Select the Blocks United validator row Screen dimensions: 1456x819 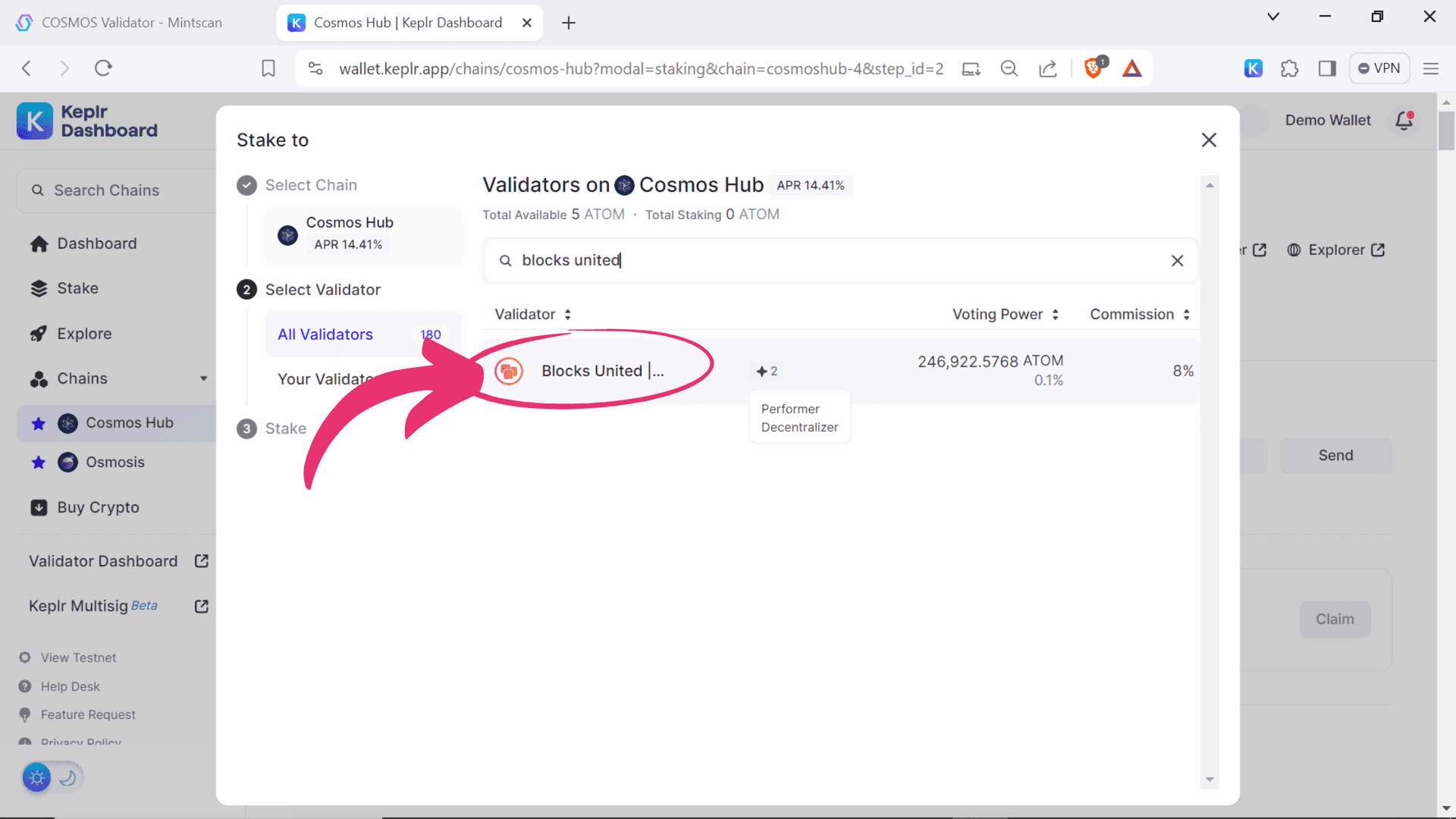click(840, 371)
